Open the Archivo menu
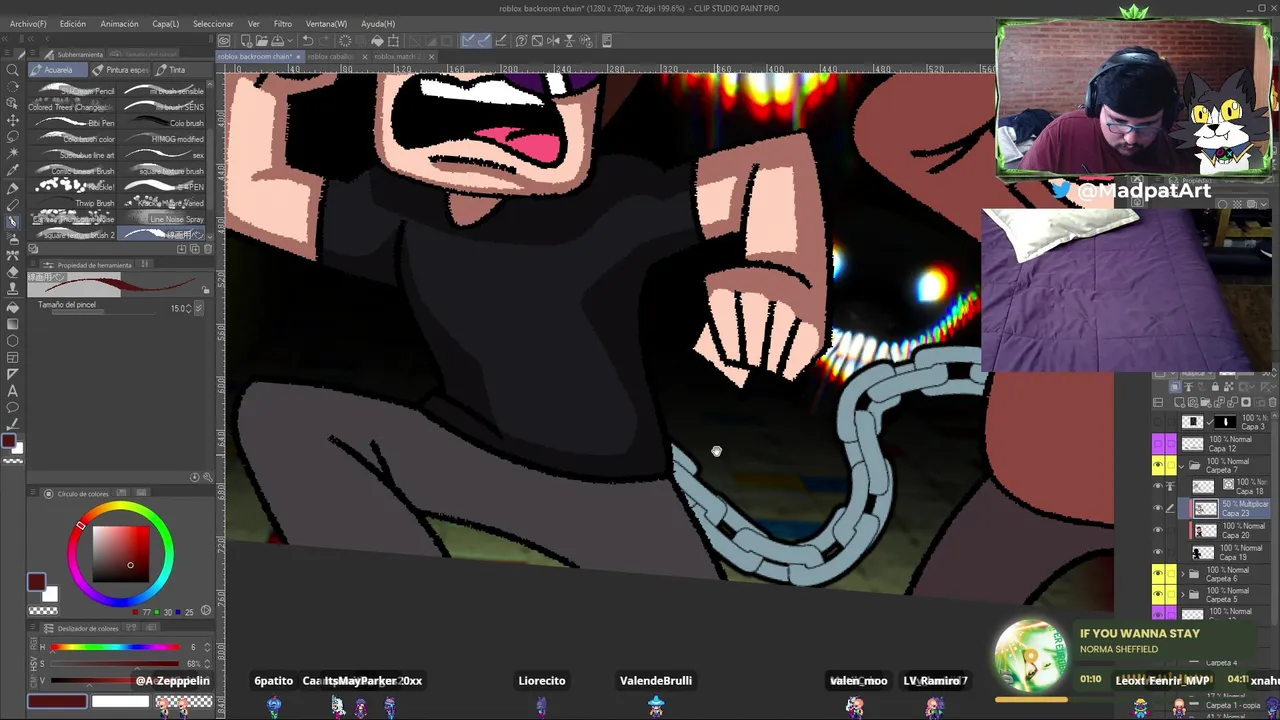 tap(28, 23)
